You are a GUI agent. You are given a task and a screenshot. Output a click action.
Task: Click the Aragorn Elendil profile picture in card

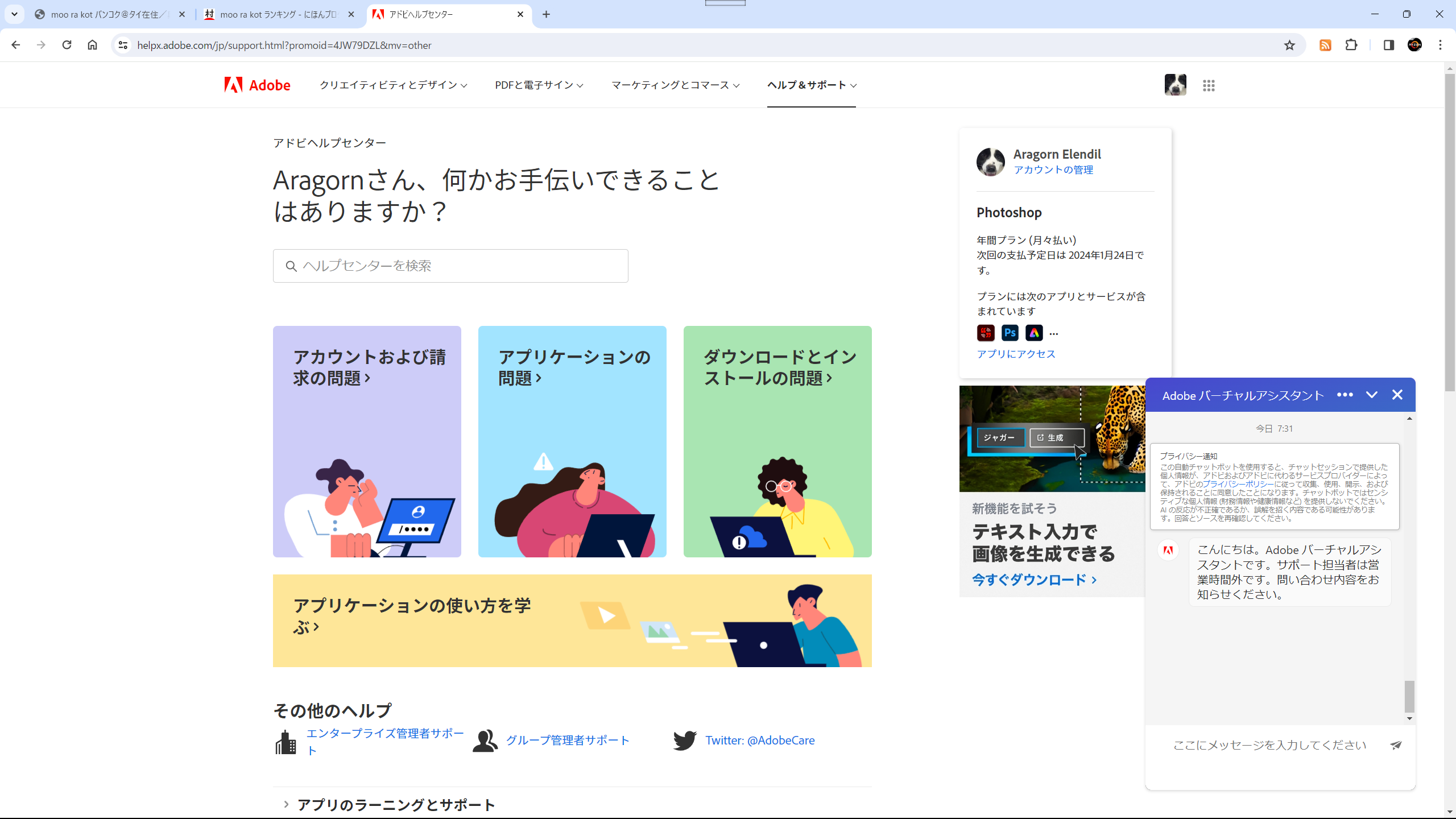coord(991,162)
